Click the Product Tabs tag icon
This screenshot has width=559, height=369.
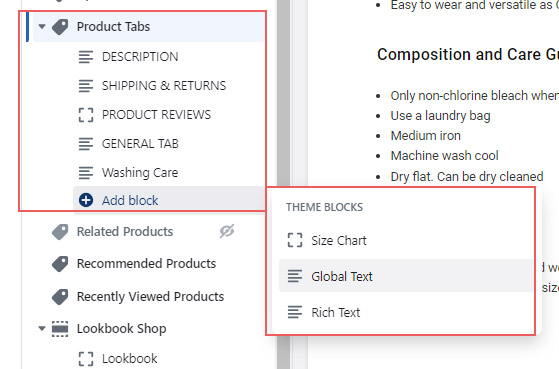(x=60, y=27)
